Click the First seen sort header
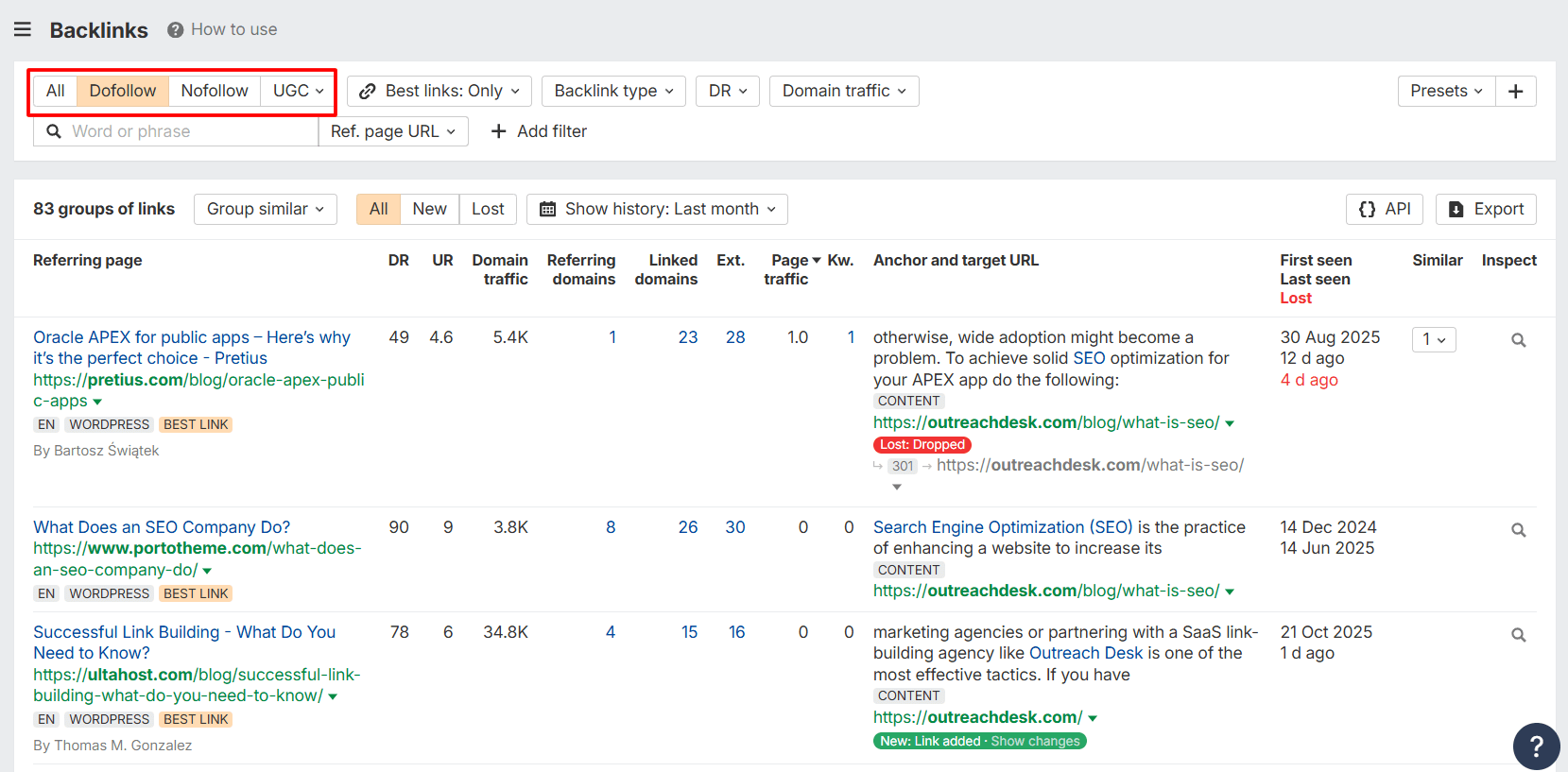 point(1316,260)
